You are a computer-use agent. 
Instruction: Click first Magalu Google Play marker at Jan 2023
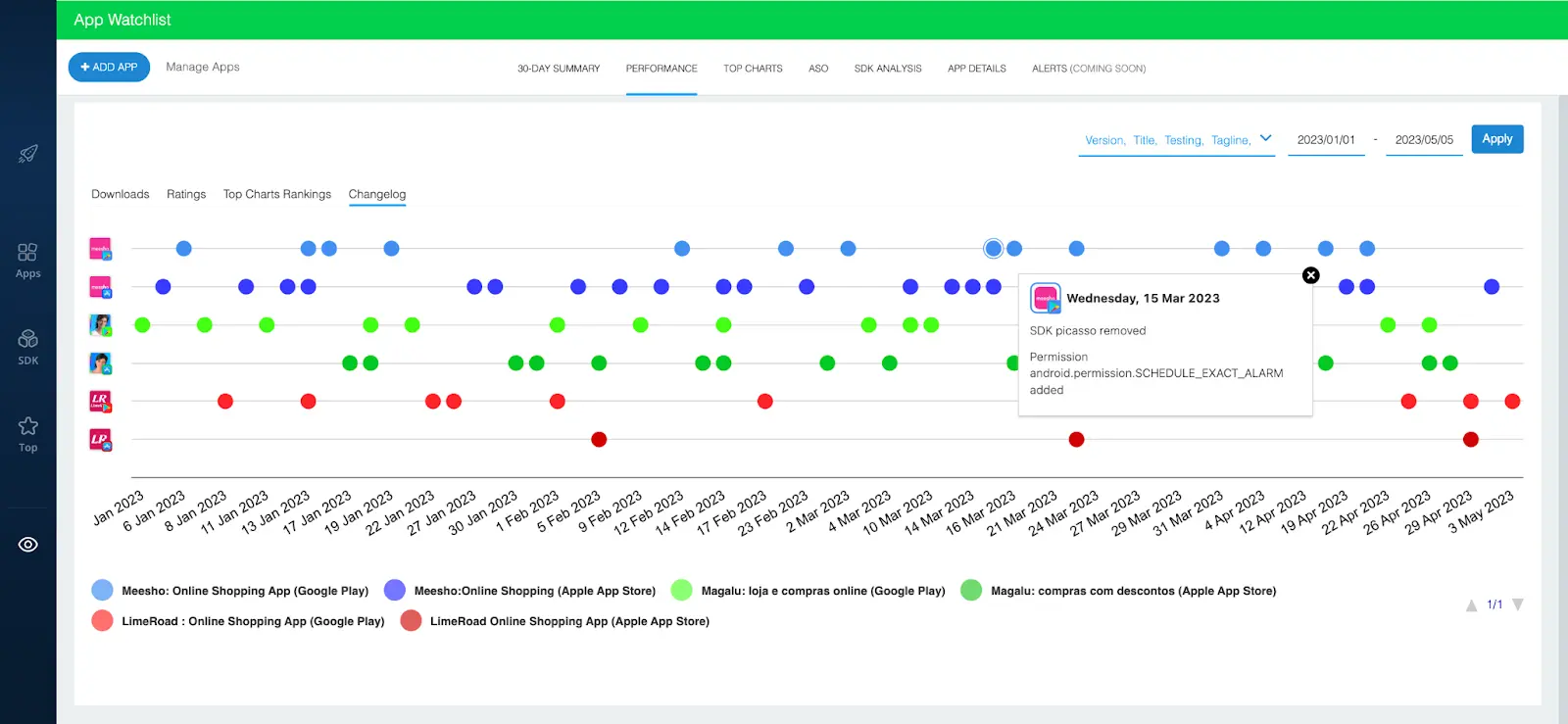click(142, 325)
